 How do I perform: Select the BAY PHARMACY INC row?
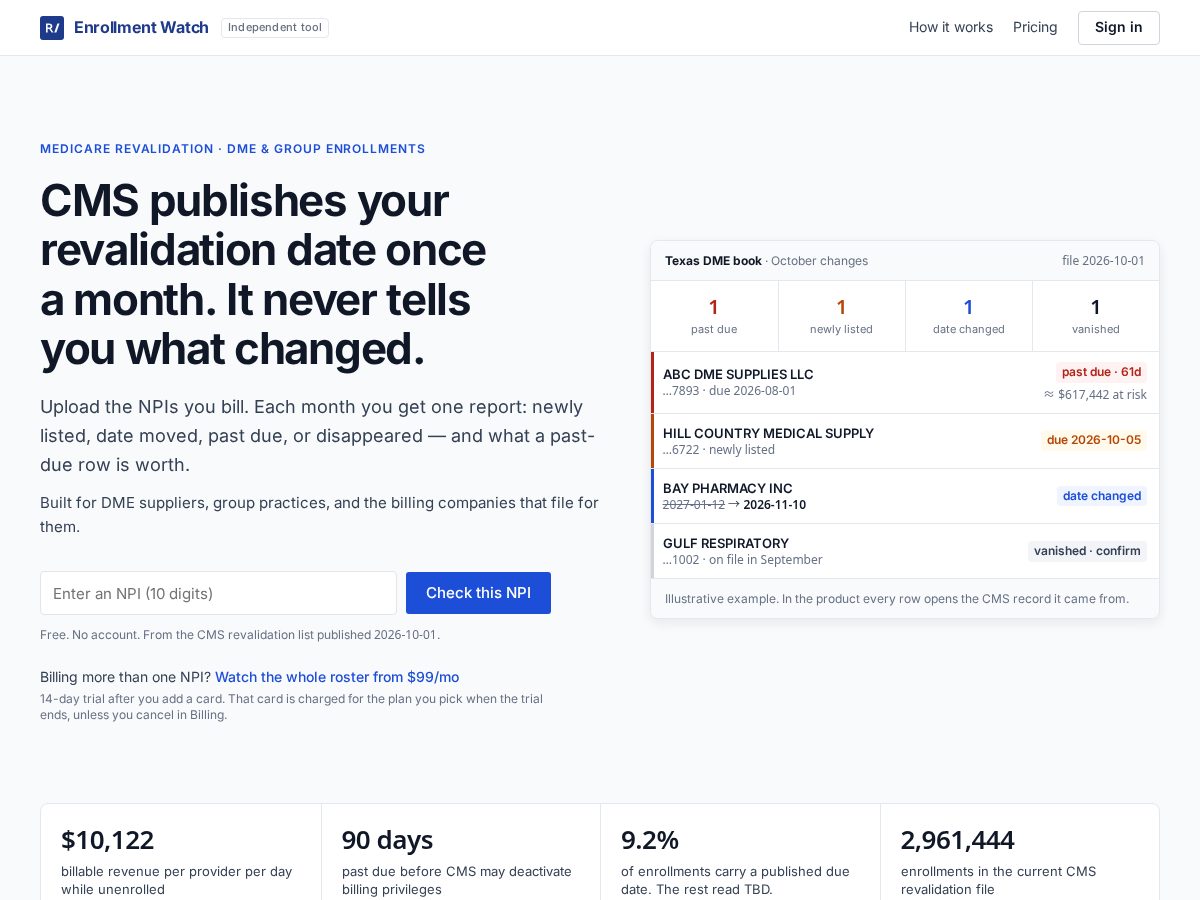pyautogui.click(x=905, y=496)
